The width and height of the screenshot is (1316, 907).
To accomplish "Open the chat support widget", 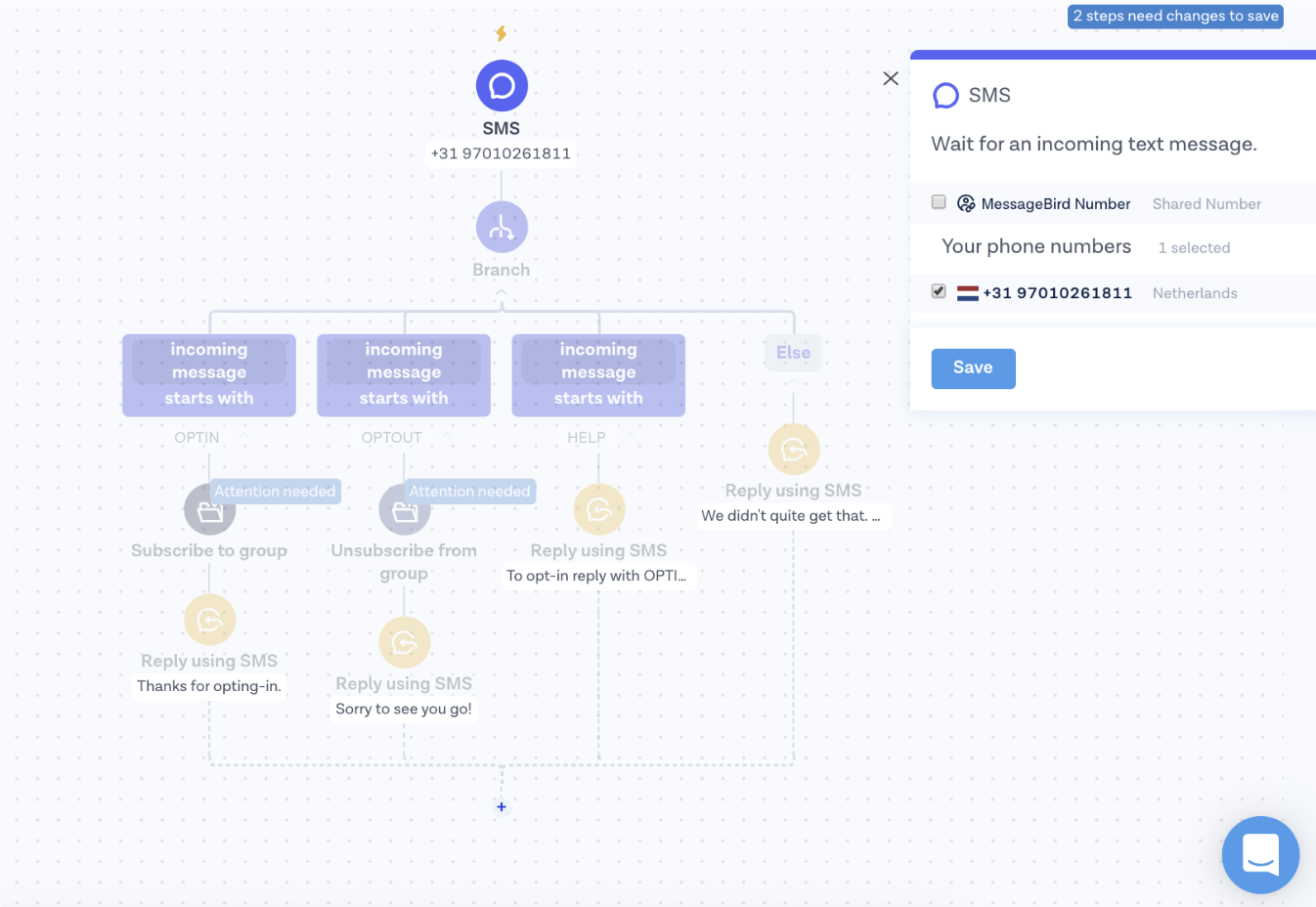I will coord(1260,854).
